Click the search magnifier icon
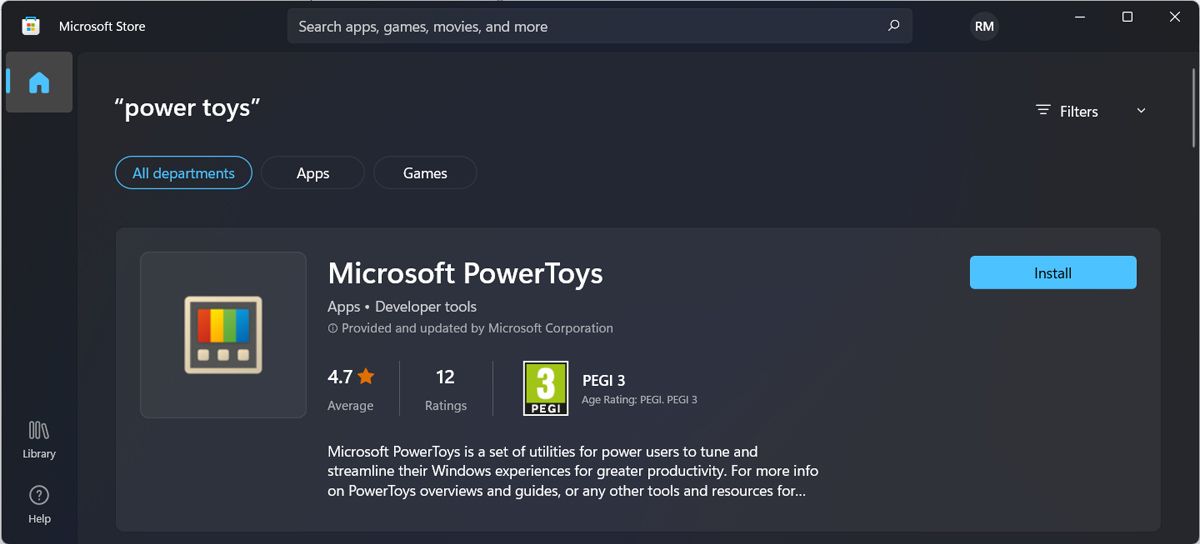1200x544 pixels. point(894,26)
